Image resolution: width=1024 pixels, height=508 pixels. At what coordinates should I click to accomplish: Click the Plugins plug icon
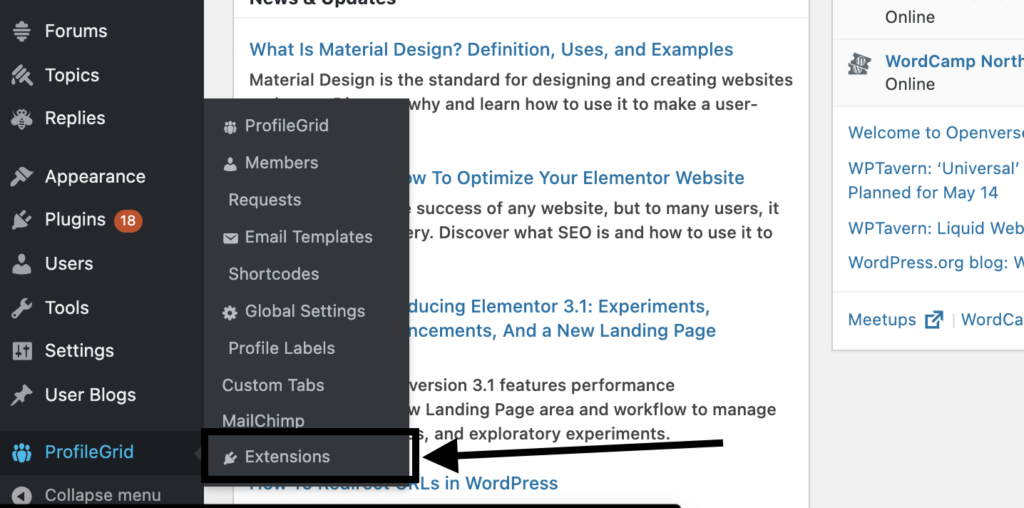click(x=22, y=220)
